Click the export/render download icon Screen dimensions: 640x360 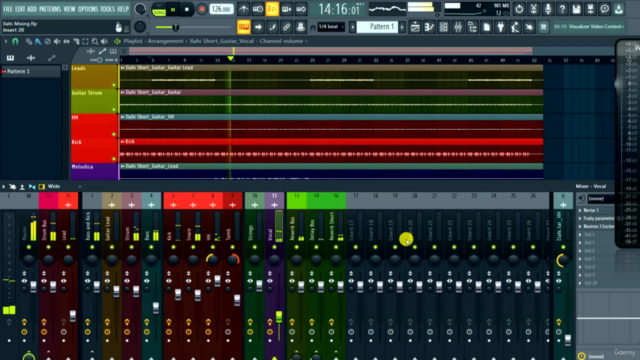coord(619,9)
